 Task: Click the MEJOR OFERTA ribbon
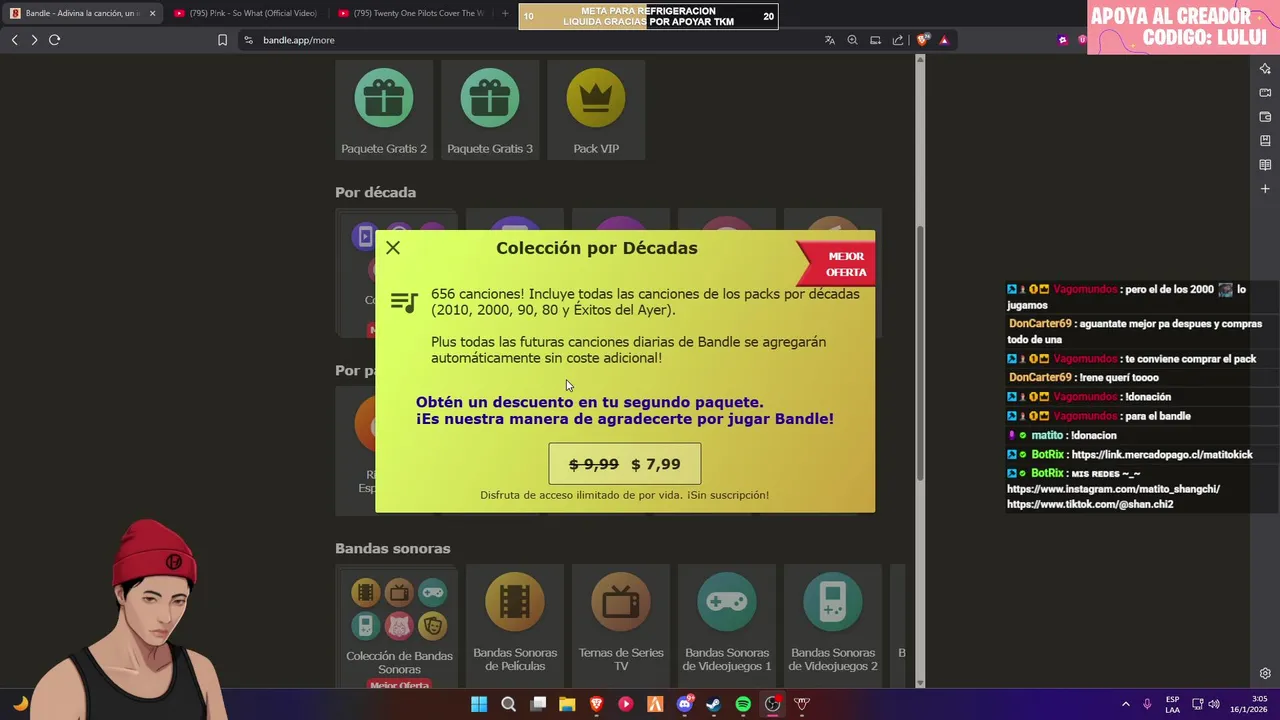pyautogui.click(x=838, y=264)
